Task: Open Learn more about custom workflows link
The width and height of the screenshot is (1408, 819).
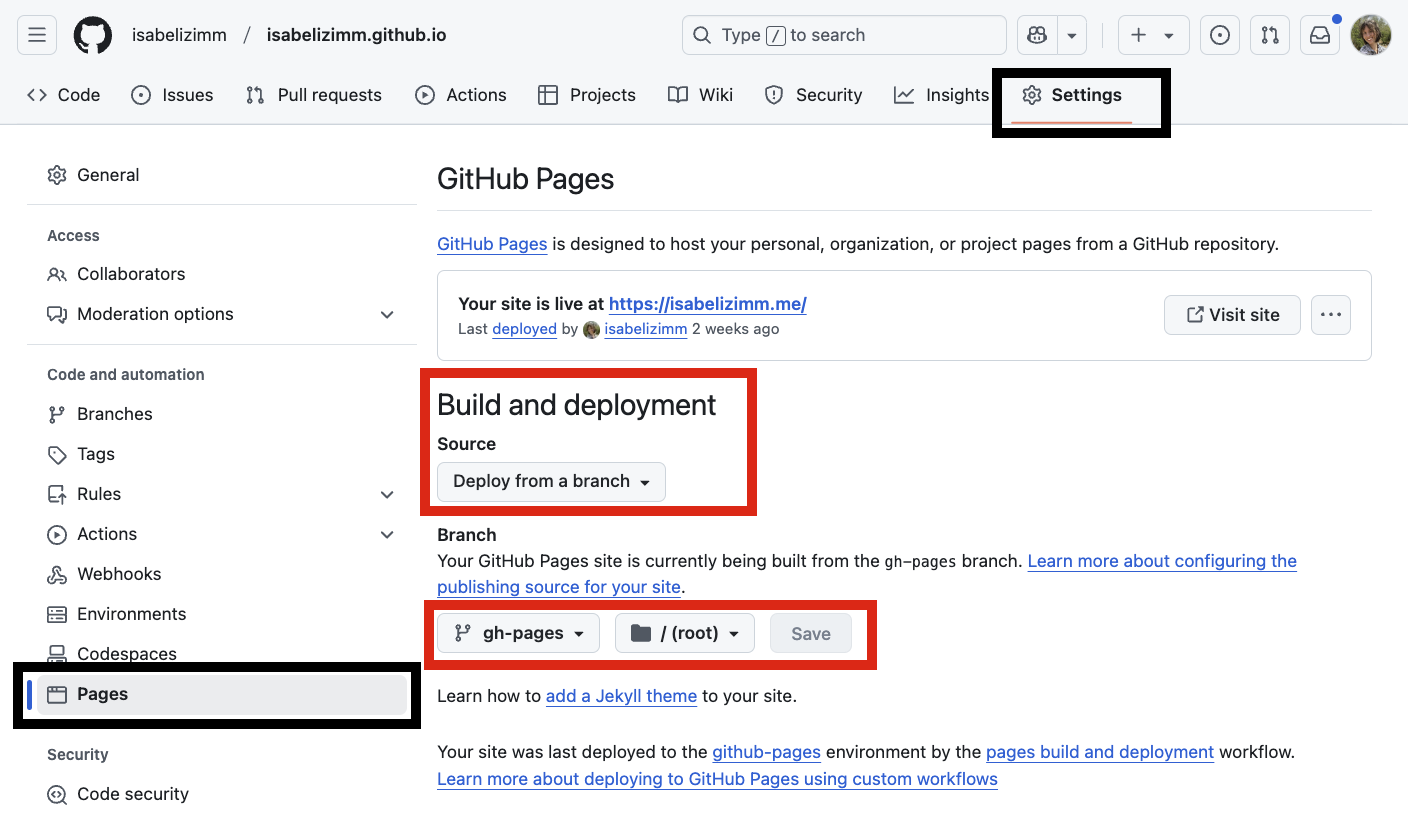Action: 717,779
